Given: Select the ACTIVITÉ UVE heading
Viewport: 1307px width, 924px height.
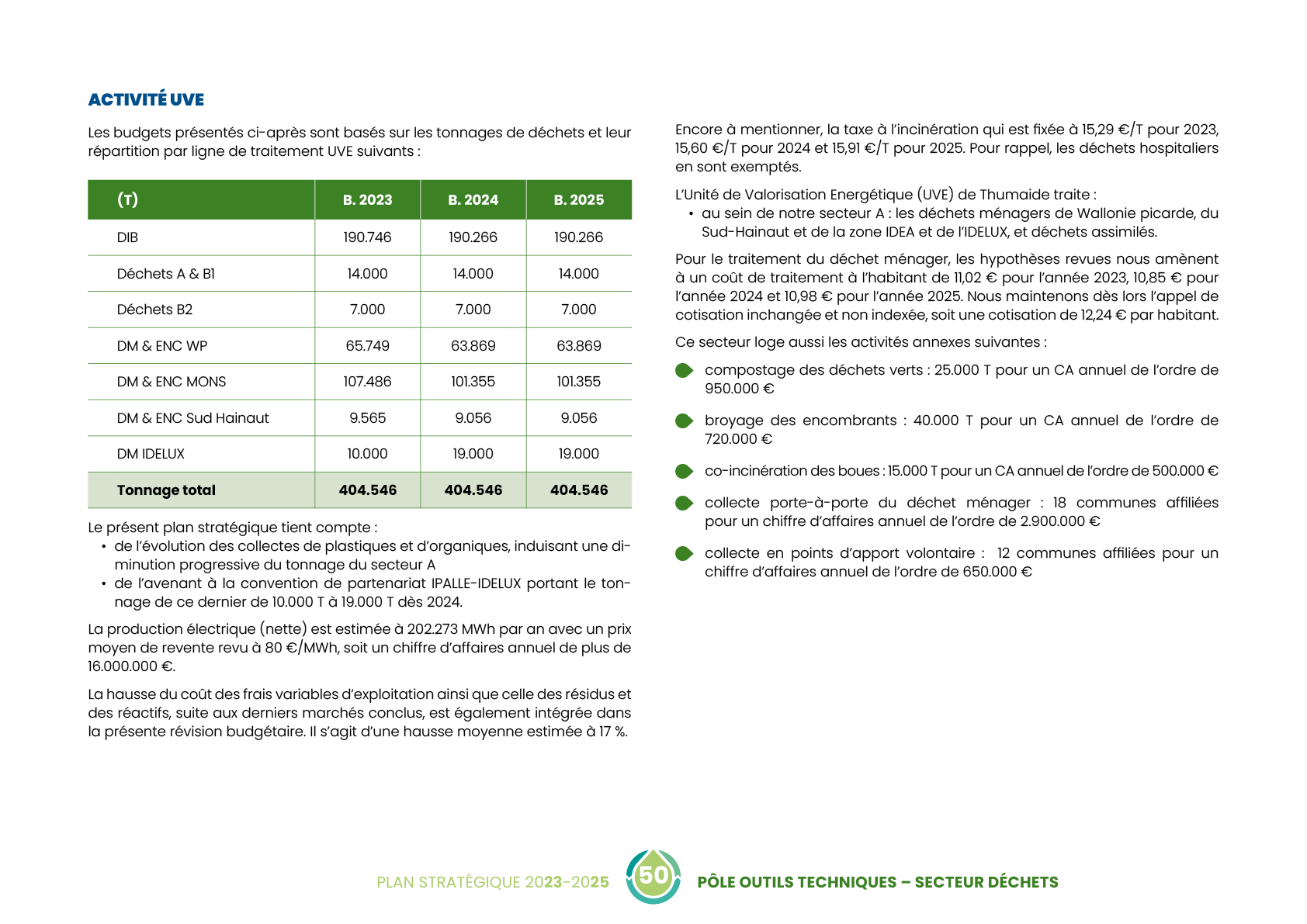Looking at the screenshot, I should [x=146, y=99].
